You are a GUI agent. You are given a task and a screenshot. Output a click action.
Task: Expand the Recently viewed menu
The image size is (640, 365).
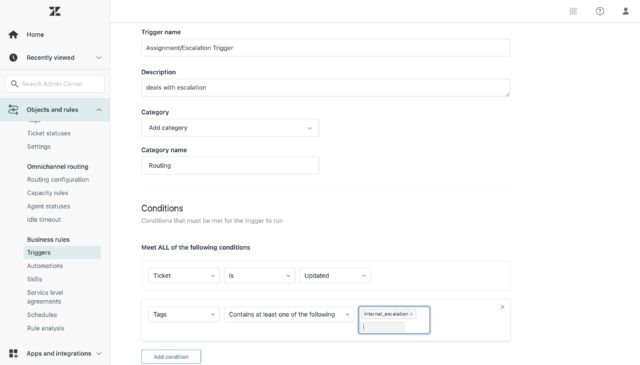coord(99,58)
